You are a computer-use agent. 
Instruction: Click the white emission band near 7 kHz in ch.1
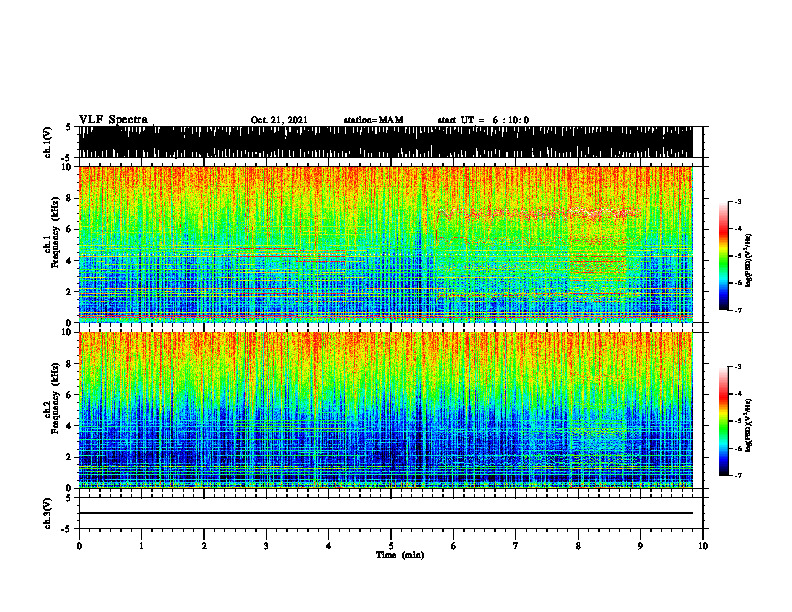[x=538, y=213]
